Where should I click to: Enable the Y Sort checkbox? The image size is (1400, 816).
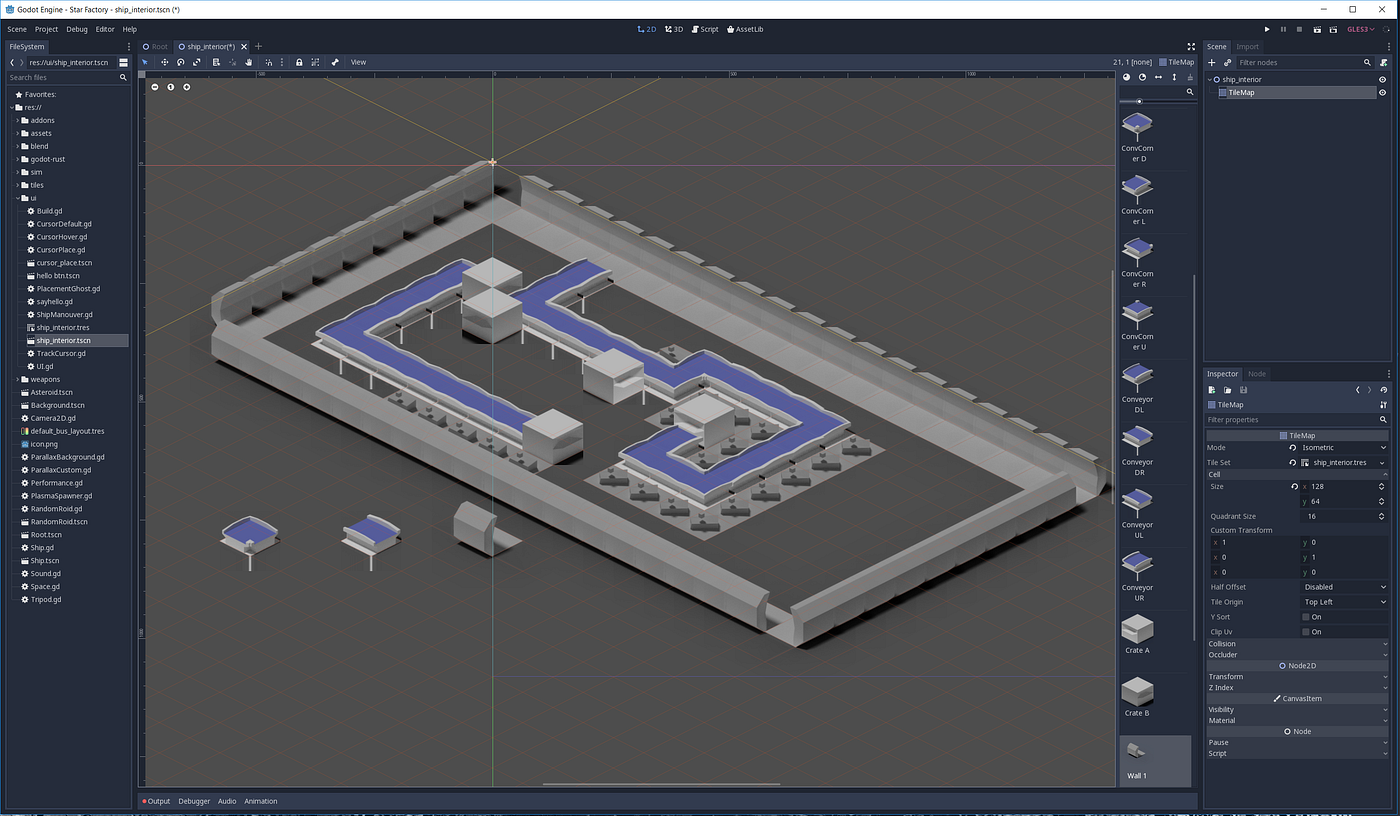click(1306, 617)
